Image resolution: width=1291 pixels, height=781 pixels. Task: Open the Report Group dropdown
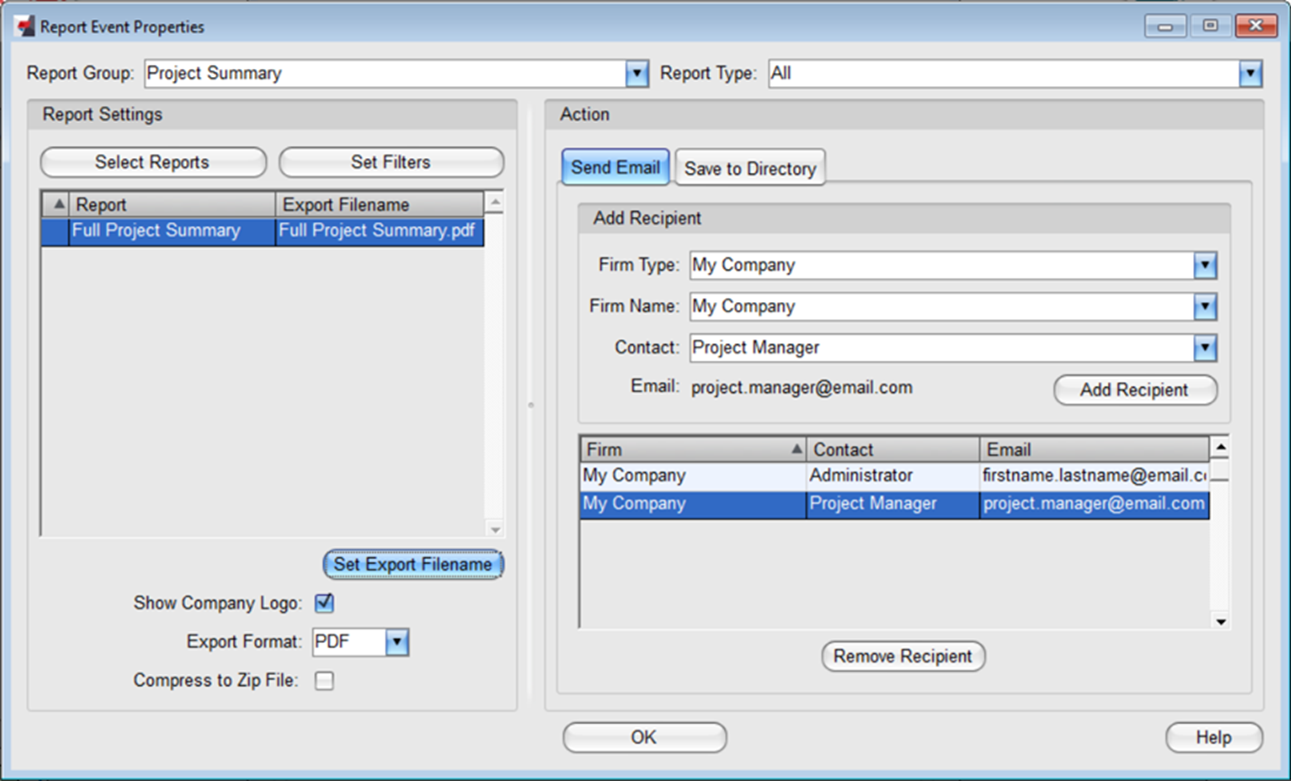coord(637,73)
